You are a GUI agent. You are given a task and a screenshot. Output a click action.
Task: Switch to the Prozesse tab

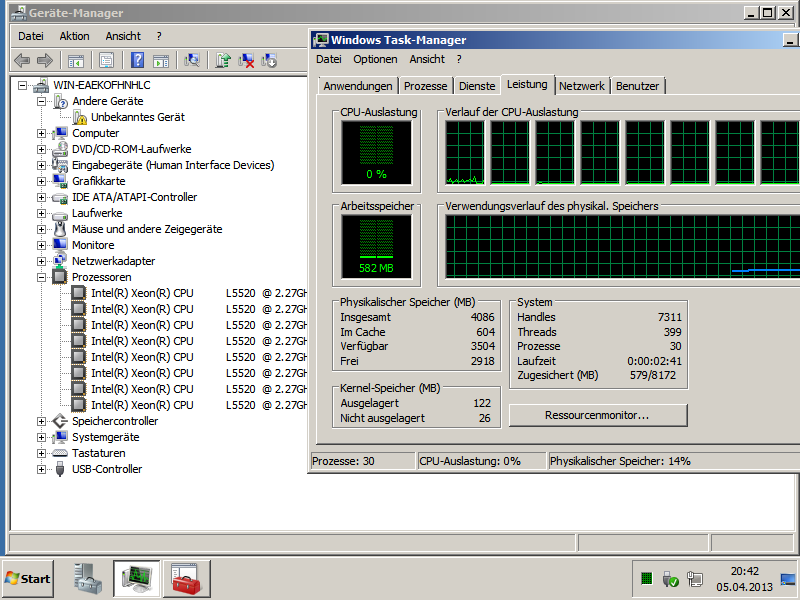click(x=426, y=86)
